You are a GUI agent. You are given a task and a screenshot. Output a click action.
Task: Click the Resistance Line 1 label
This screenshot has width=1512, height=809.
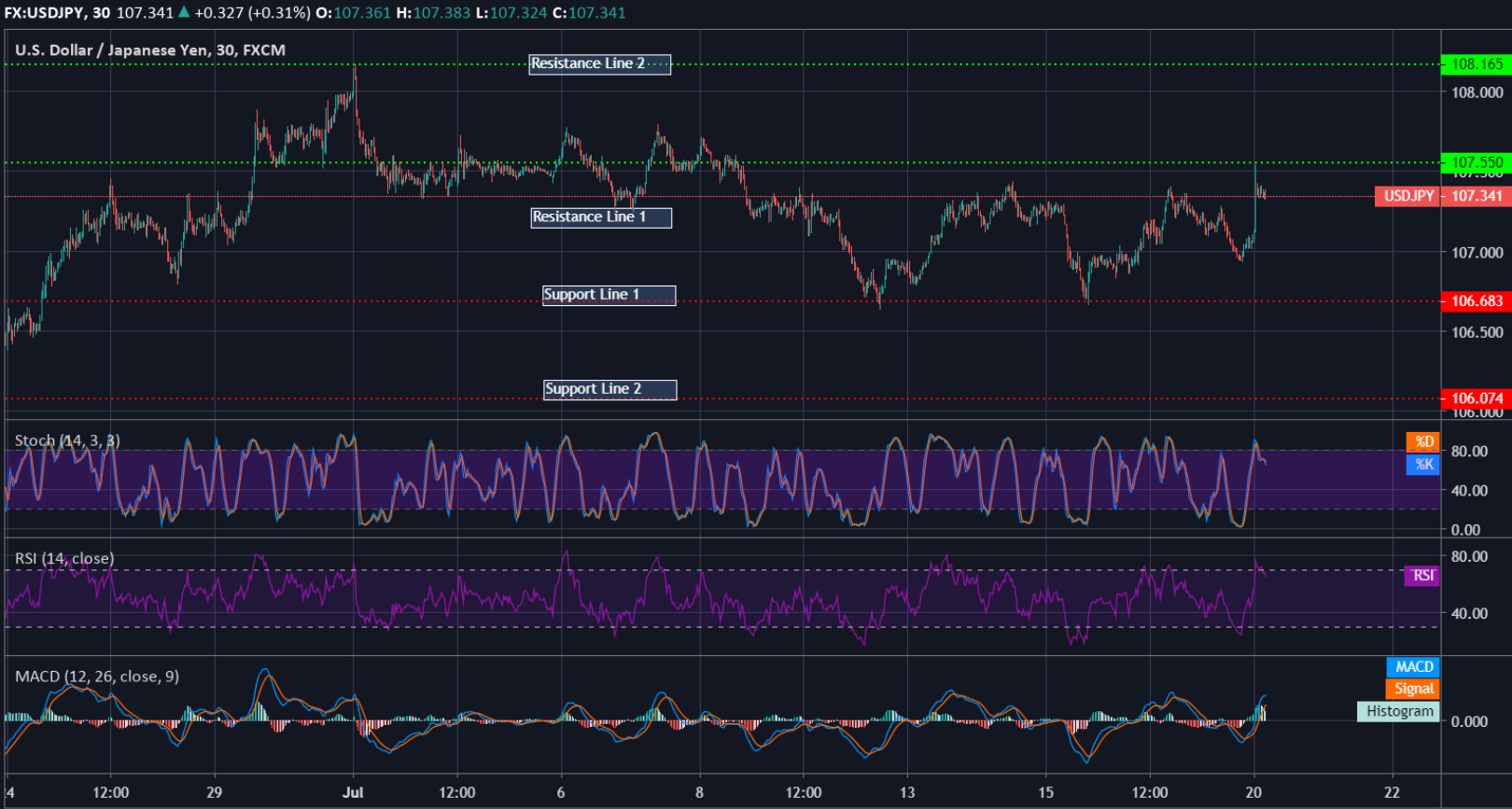point(601,216)
